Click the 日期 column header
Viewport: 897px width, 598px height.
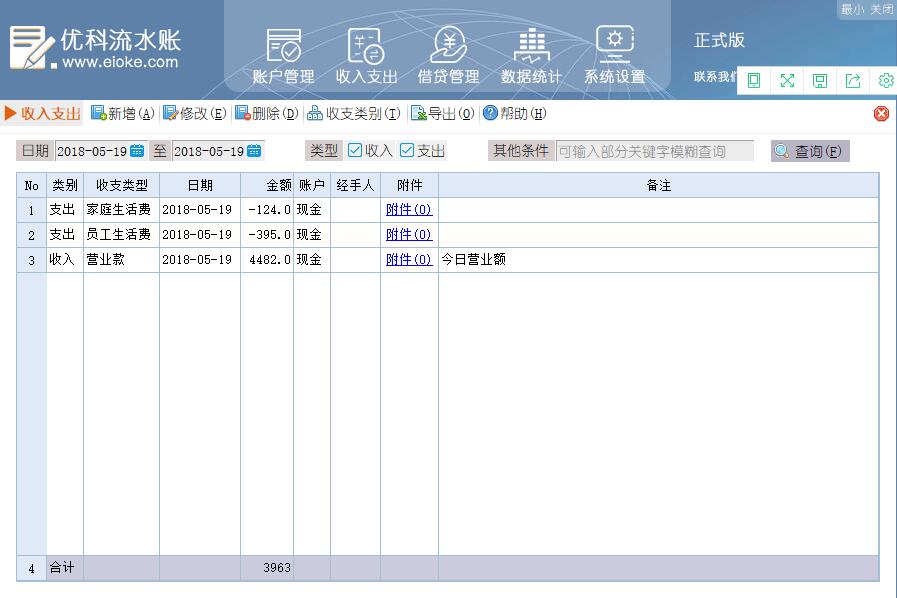tap(200, 185)
